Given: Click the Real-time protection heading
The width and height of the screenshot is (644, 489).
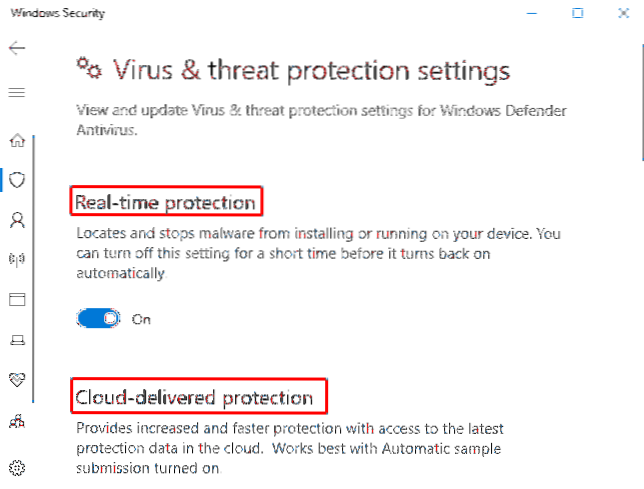Looking at the screenshot, I should click(166, 203).
